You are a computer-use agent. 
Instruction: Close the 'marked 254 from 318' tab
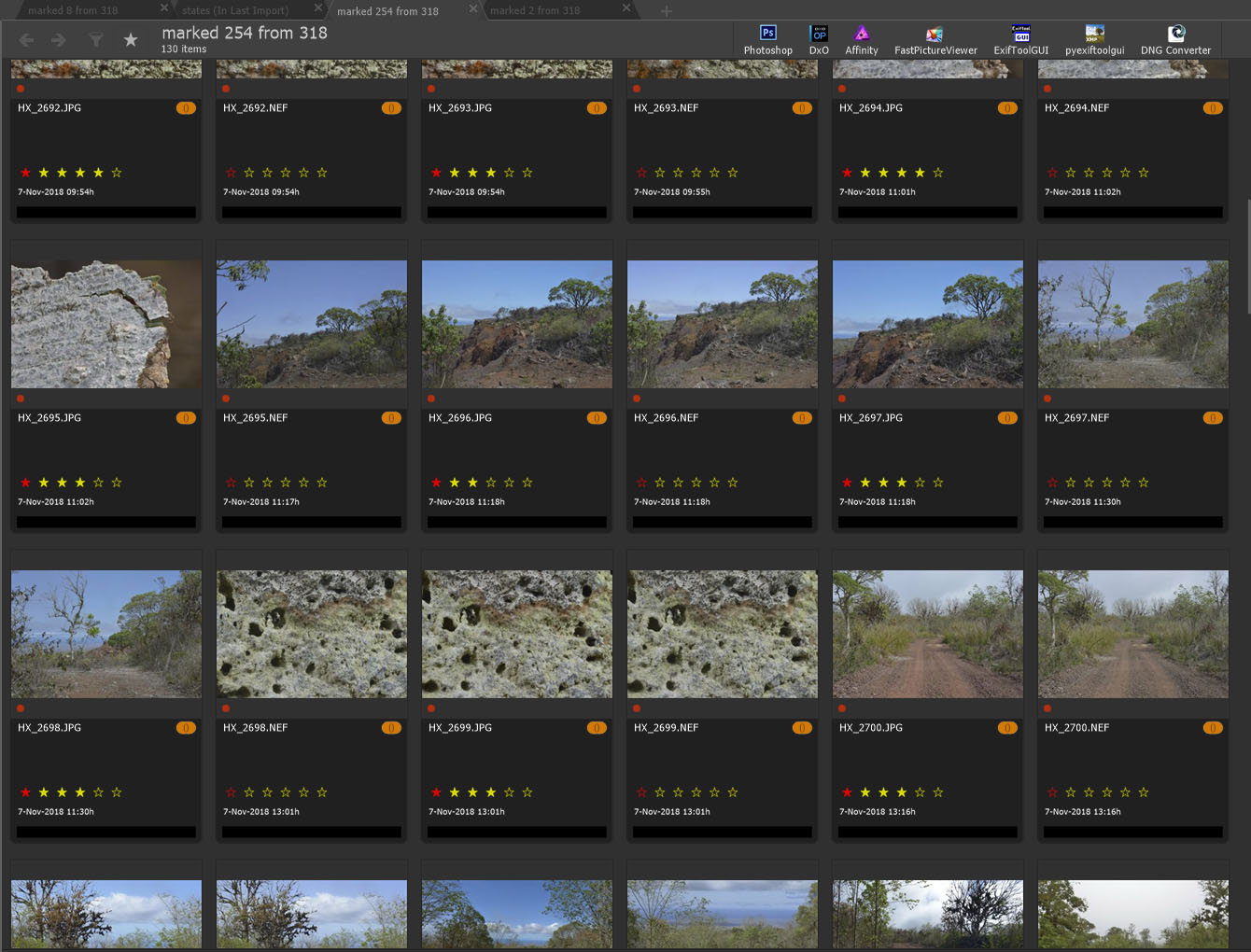[472, 7]
